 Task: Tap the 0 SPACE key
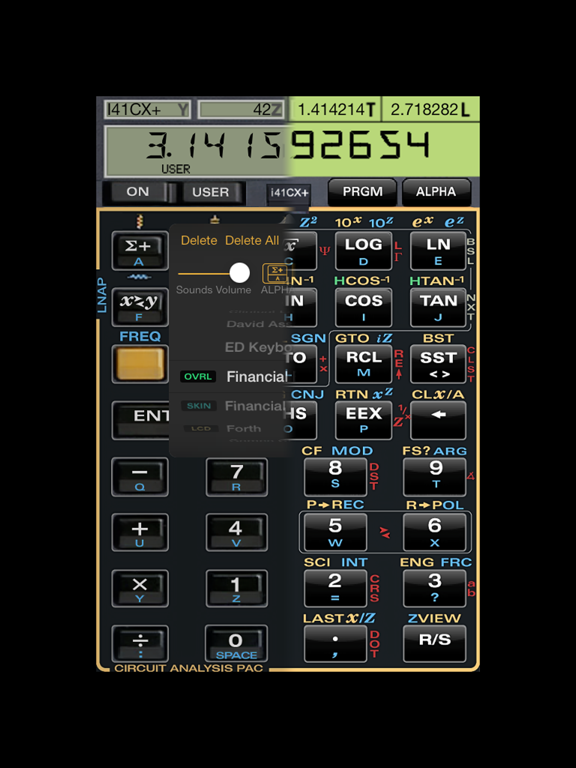[237, 644]
